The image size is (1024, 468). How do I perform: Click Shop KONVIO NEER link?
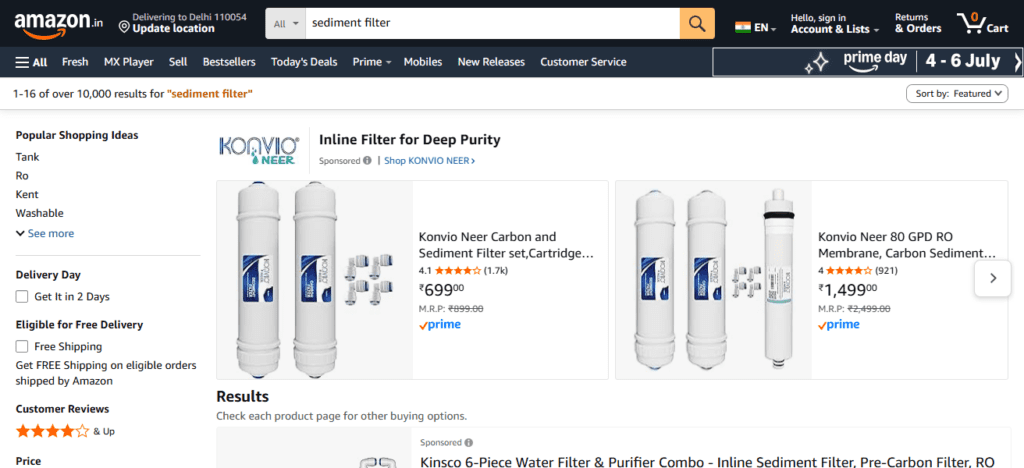429,161
